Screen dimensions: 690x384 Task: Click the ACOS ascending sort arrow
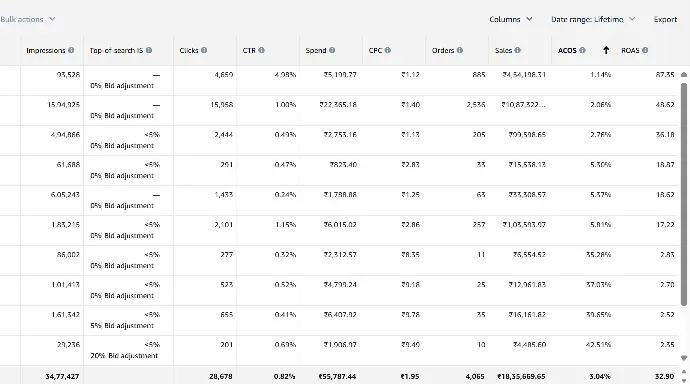click(x=606, y=50)
